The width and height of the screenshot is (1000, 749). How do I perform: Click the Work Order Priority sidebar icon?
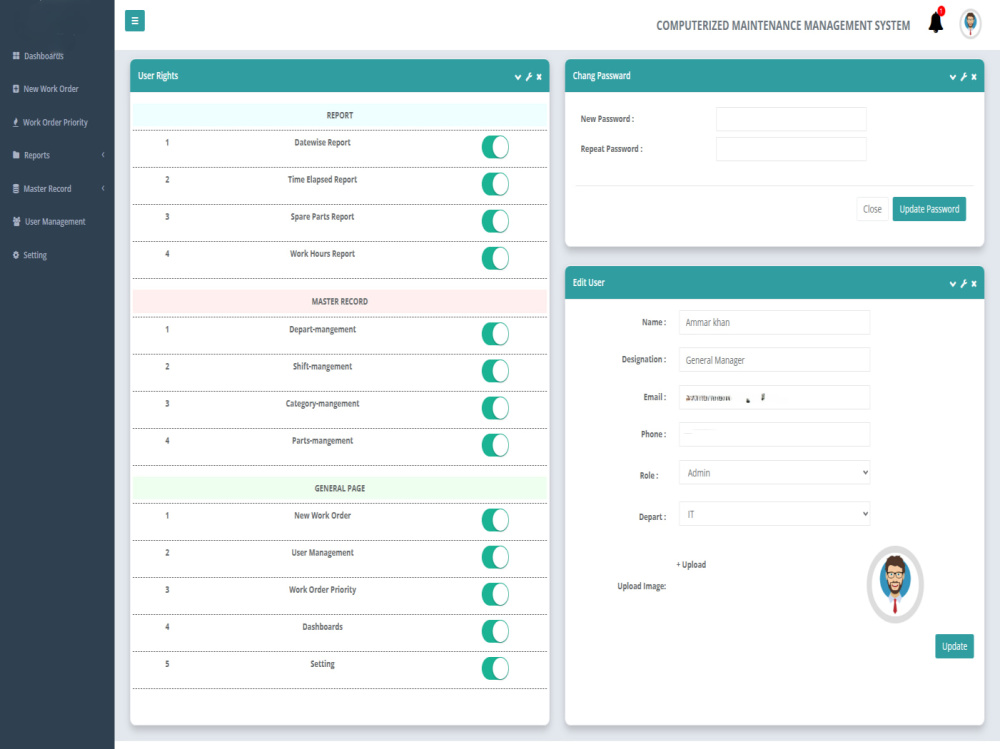[15, 122]
